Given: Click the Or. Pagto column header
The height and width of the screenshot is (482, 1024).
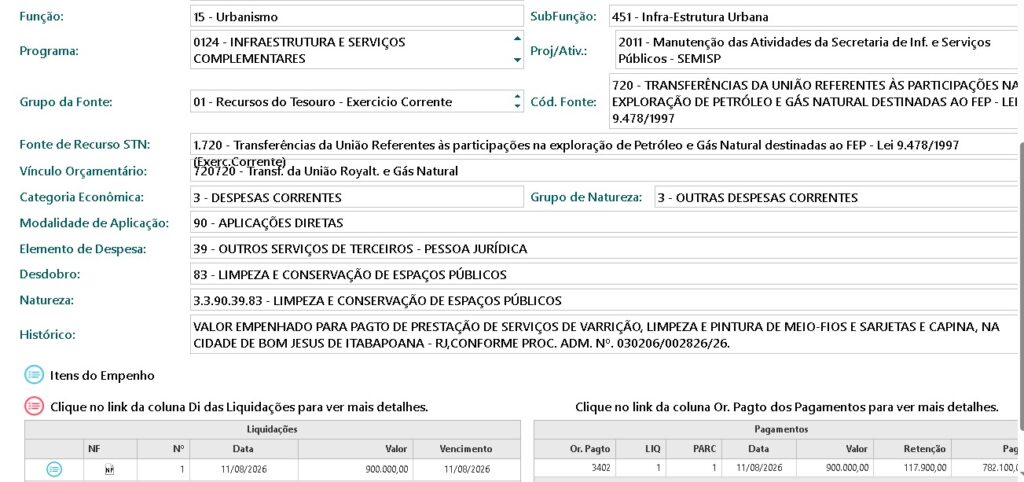Looking at the screenshot, I should coord(577,449).
